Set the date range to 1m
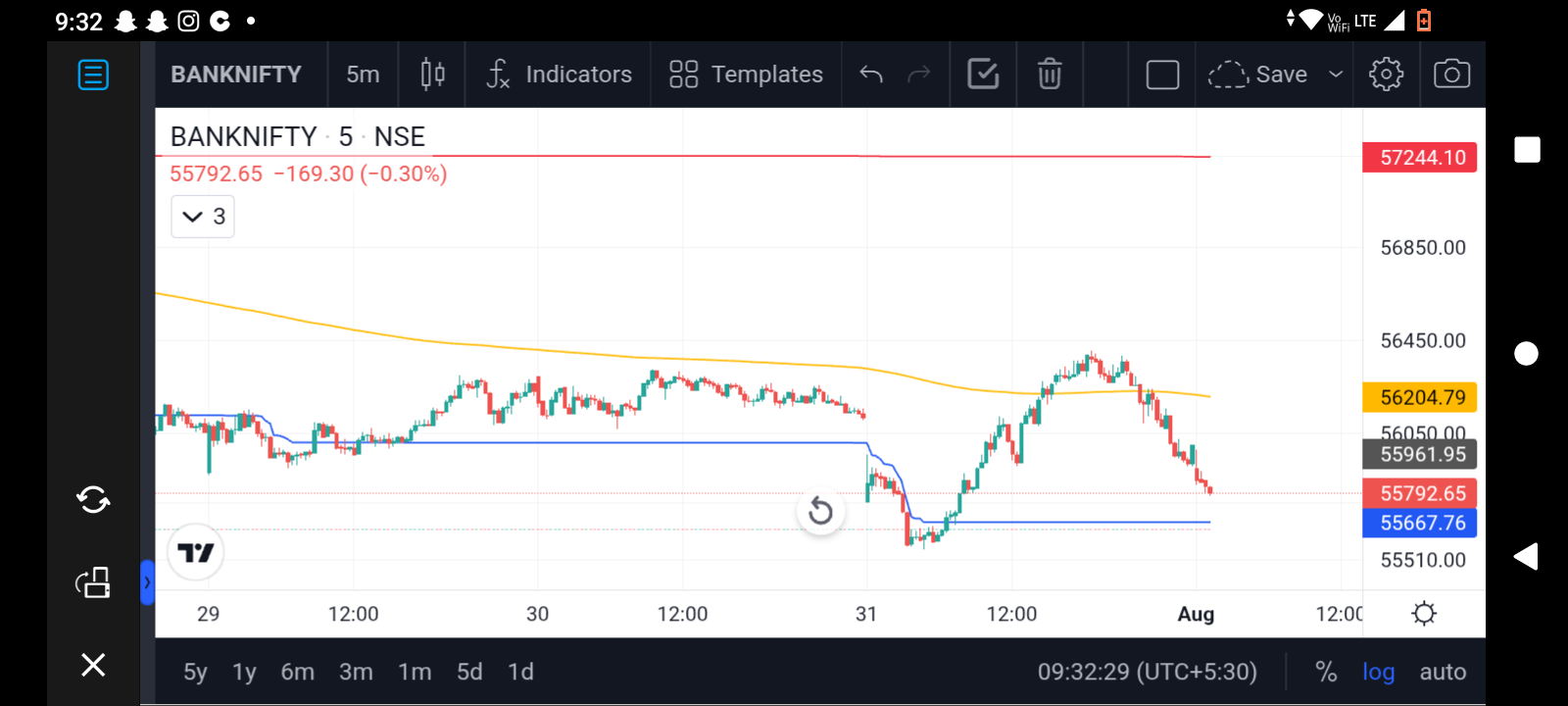1568x706 pixels. tap(415, 672)
